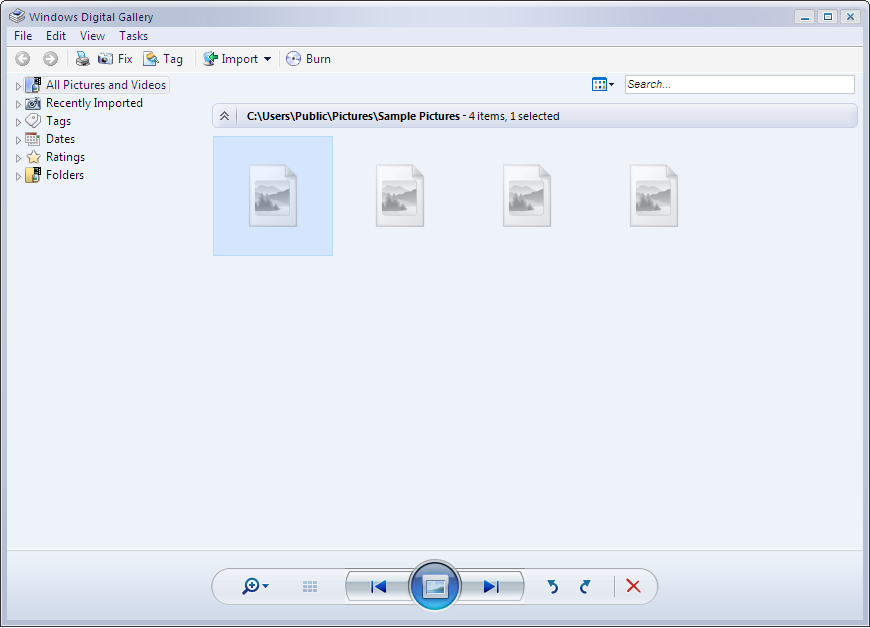This screenshot has height=628, width=870.
Task: Go forward with the Forward arrow
Action: click(50, 59)
